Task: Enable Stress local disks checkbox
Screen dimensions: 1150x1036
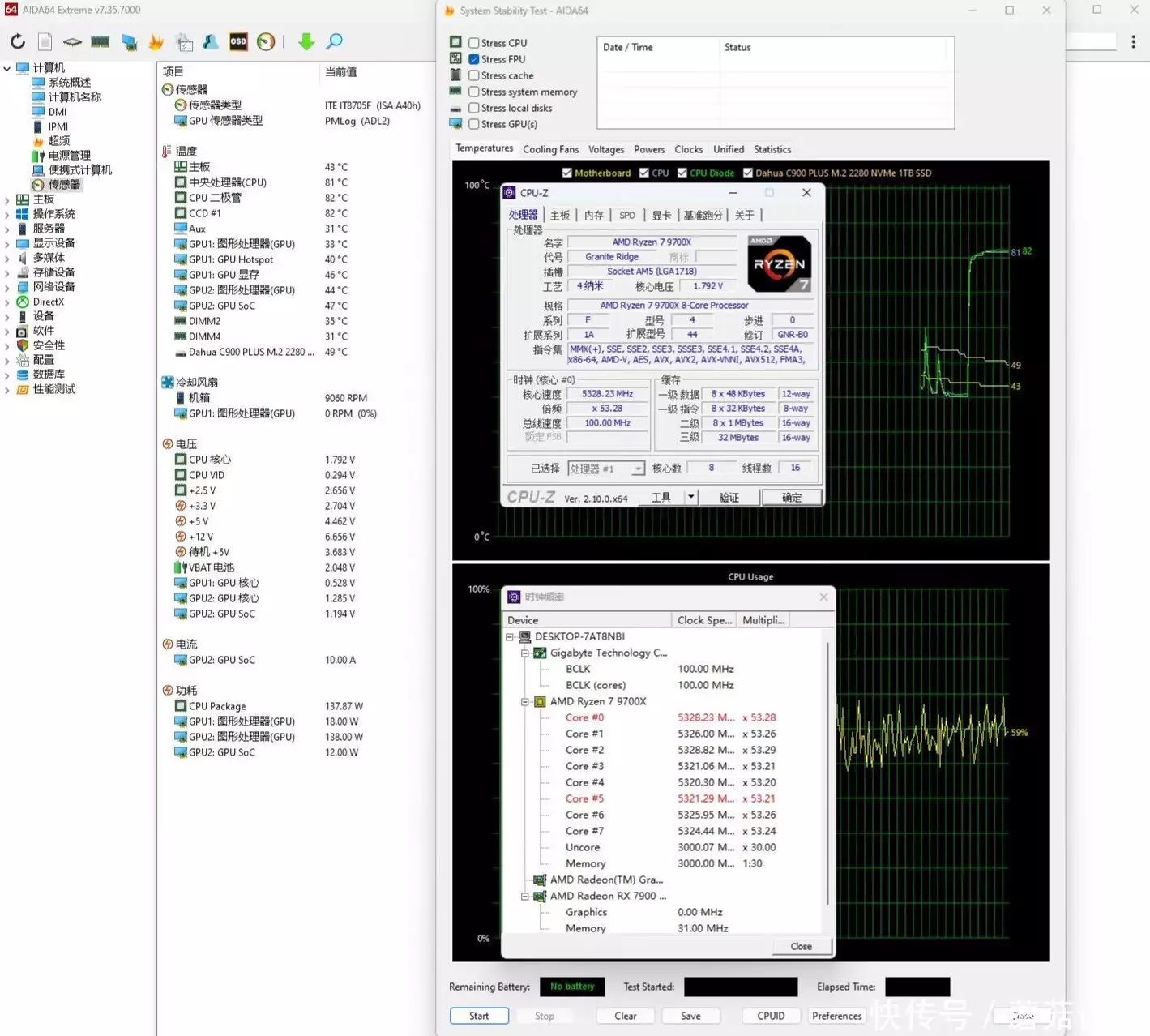Action: [x=474, y=108]
